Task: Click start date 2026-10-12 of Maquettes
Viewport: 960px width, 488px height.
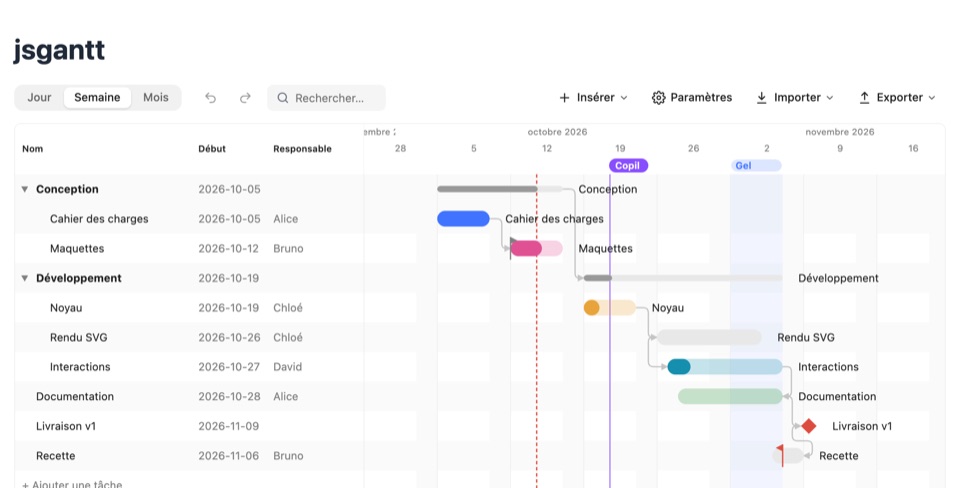Action: click(228, 249)
